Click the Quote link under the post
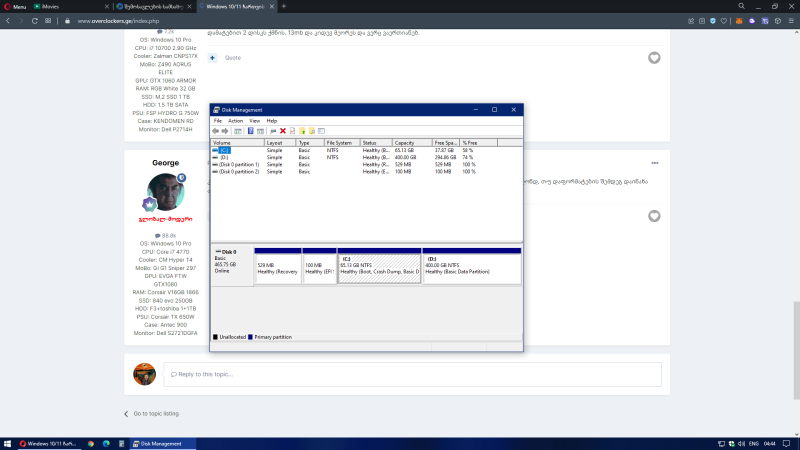Screen dimensions: 800x450 click(x=233, y=58)
